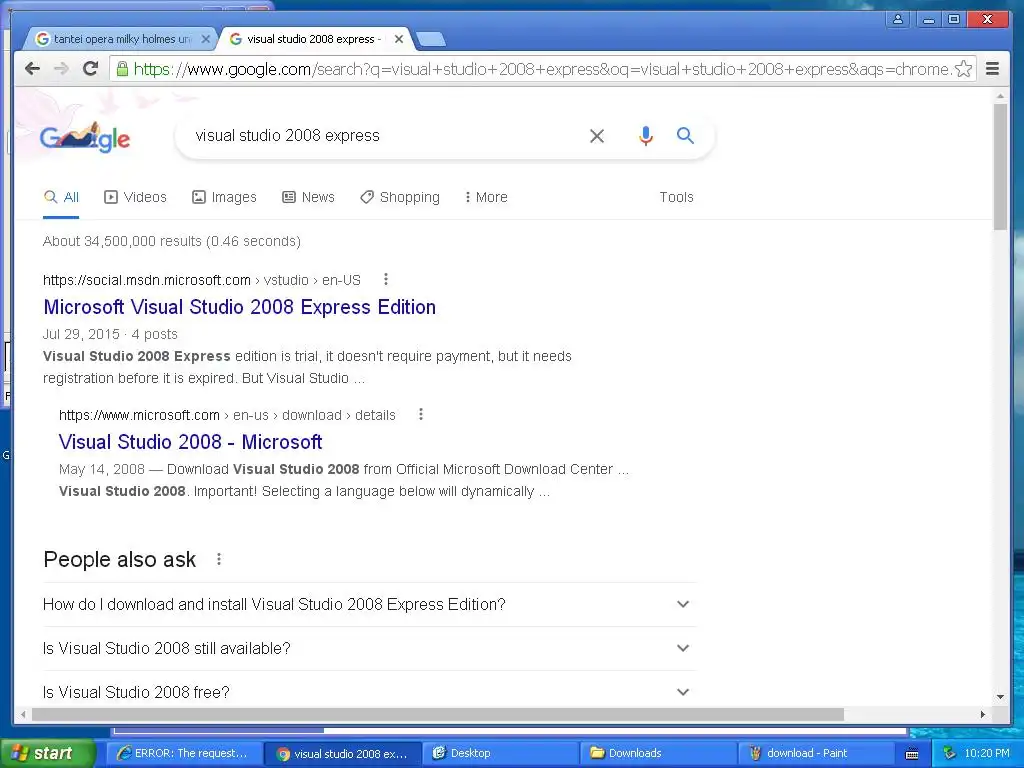
Task: Click the browser address bar URL
Action: pyautogui.click(x=542, y=69)
